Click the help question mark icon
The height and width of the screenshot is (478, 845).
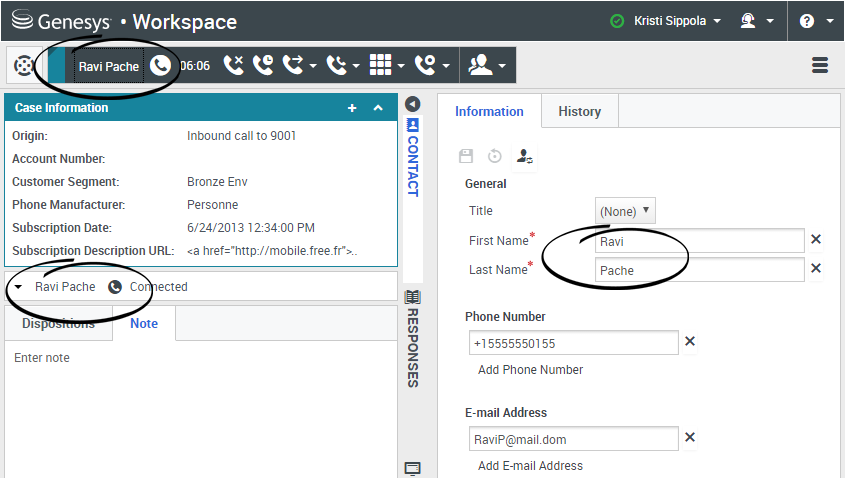[806, 21]
